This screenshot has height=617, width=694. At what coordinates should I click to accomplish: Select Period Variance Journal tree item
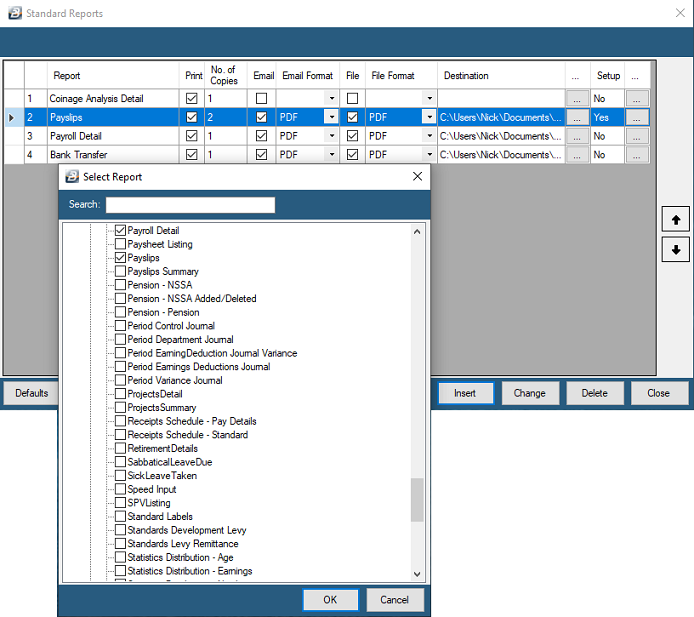(175, 380)
